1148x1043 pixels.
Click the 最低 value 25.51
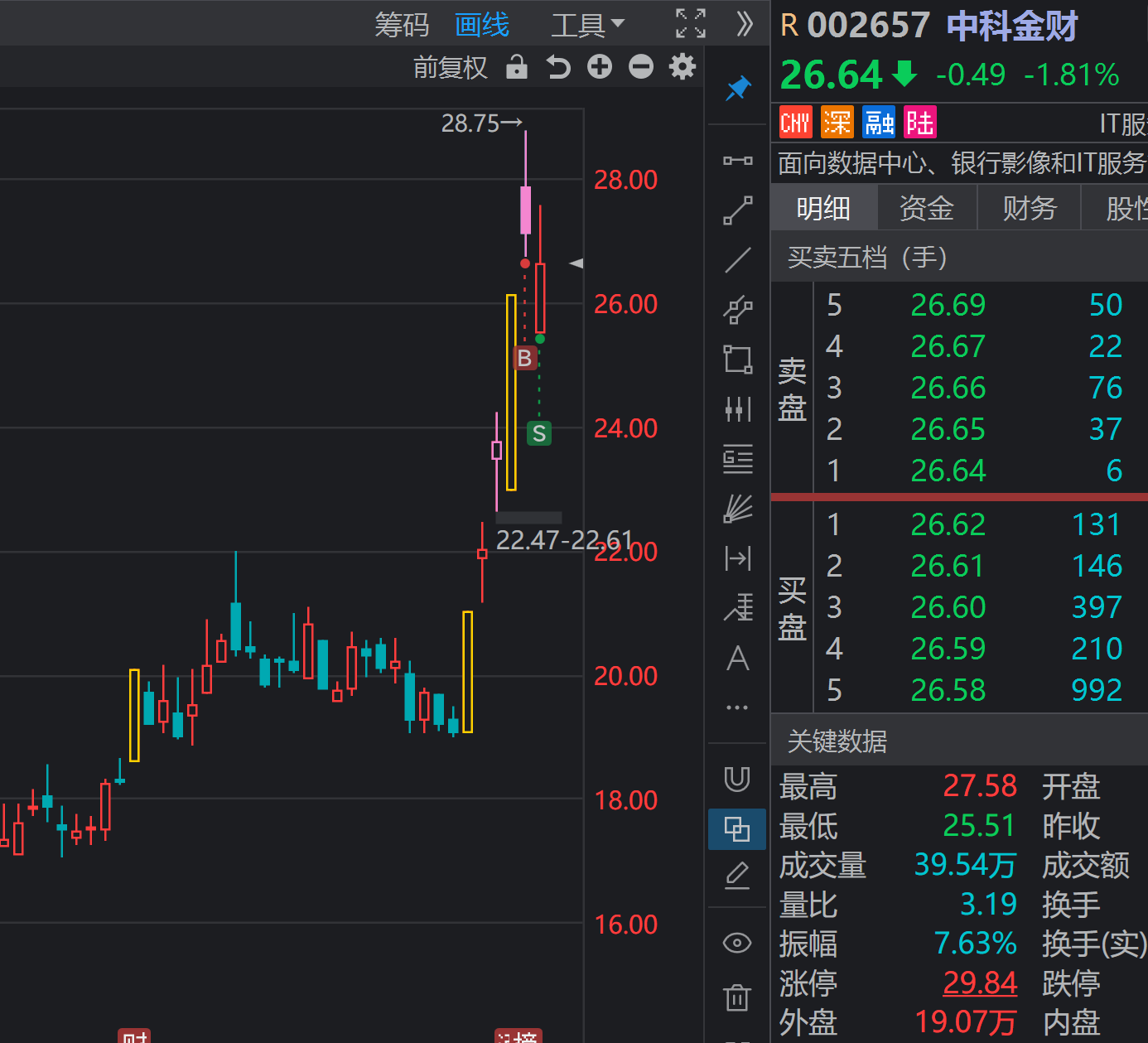979,825
